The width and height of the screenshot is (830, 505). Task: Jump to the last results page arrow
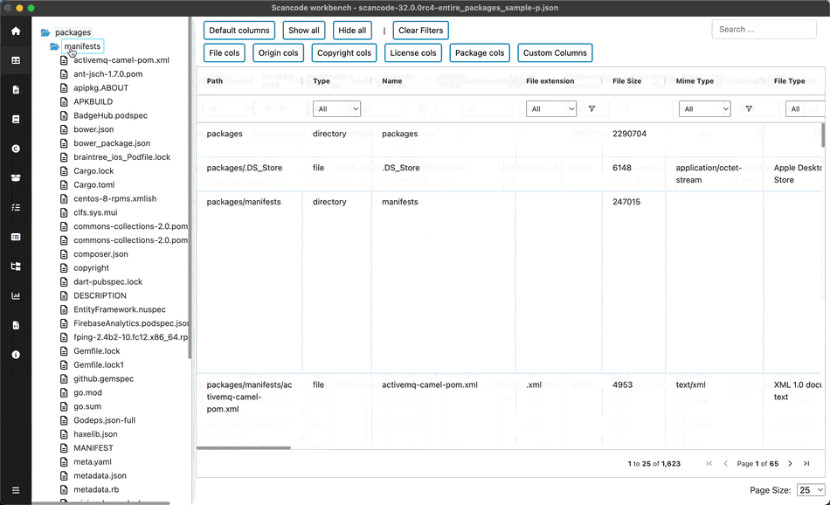(806, 464)
